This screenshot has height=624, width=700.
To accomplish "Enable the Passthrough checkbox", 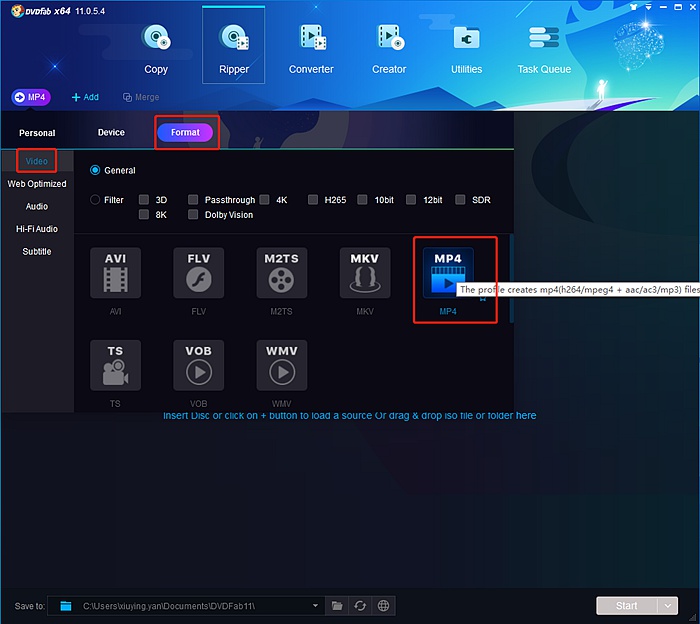I will tap(193, 199).
